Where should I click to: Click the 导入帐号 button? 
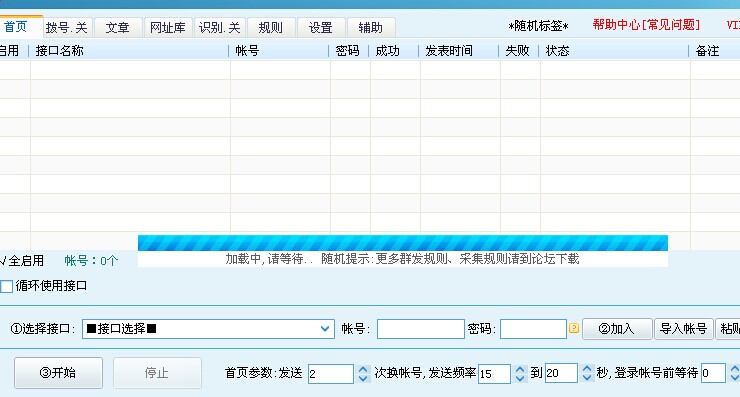click(x=683, y=329)
